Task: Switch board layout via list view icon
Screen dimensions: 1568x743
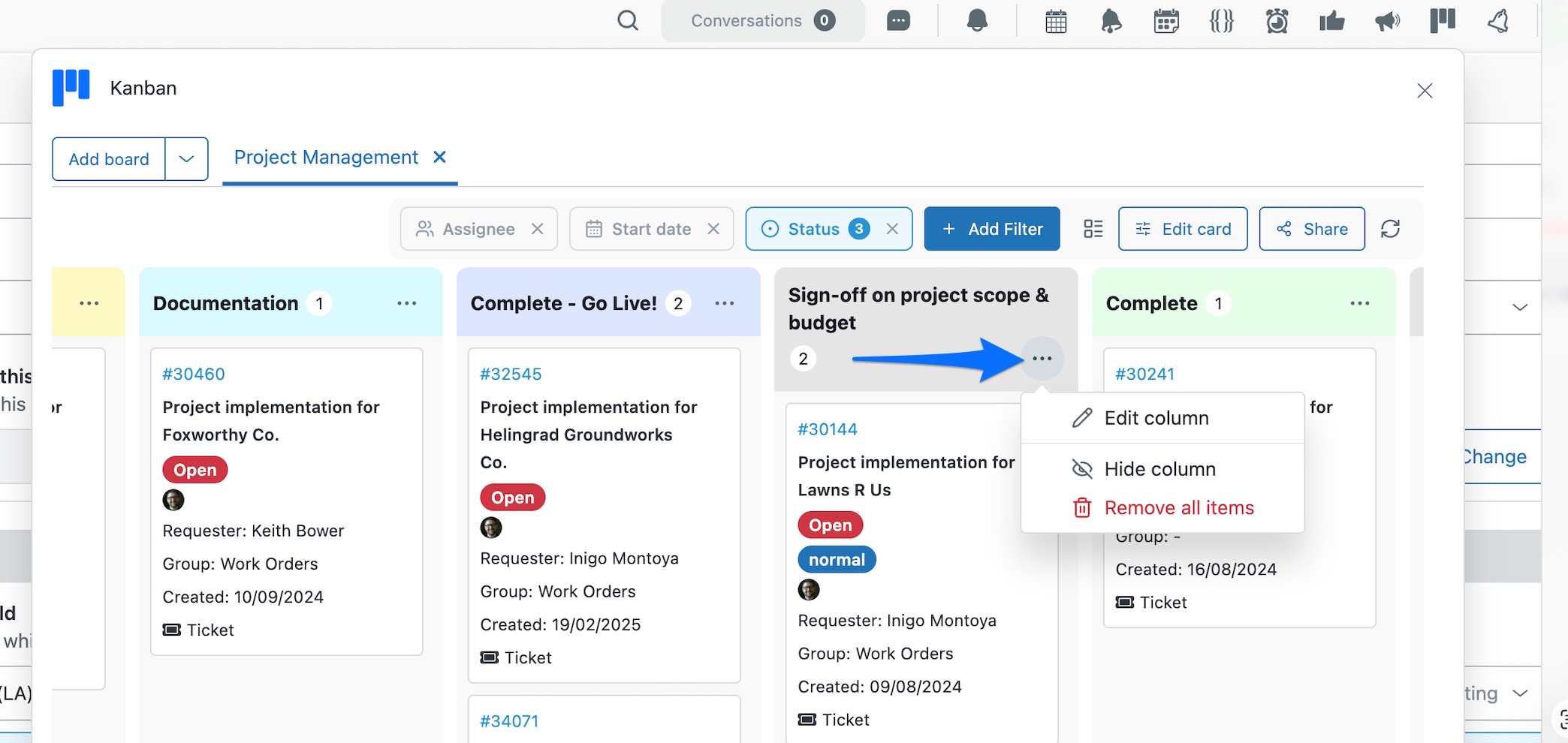Action: coord(1093,229)
